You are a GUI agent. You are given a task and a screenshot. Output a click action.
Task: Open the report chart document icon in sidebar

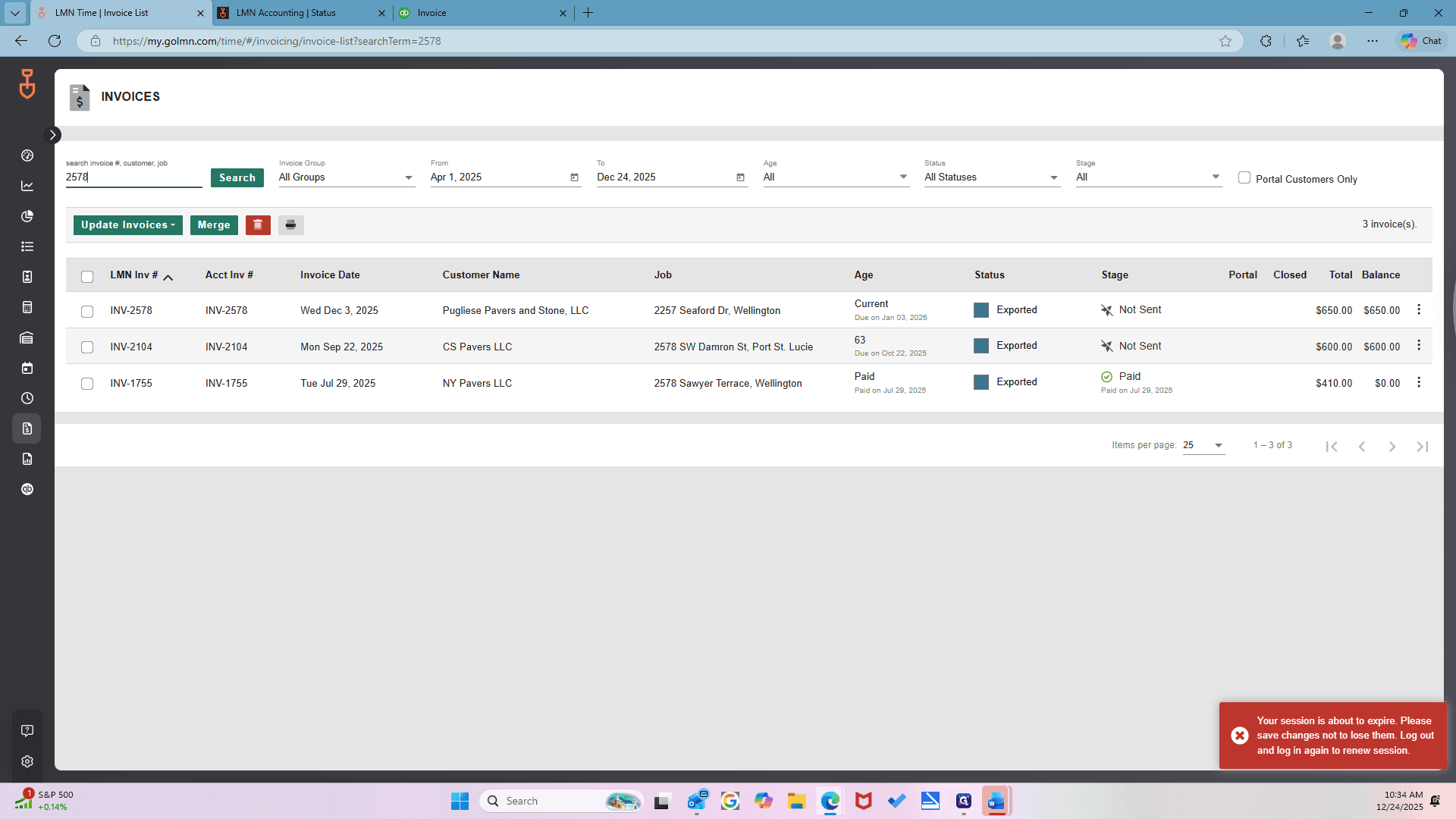pyautogui.click(x=27, y=459)
